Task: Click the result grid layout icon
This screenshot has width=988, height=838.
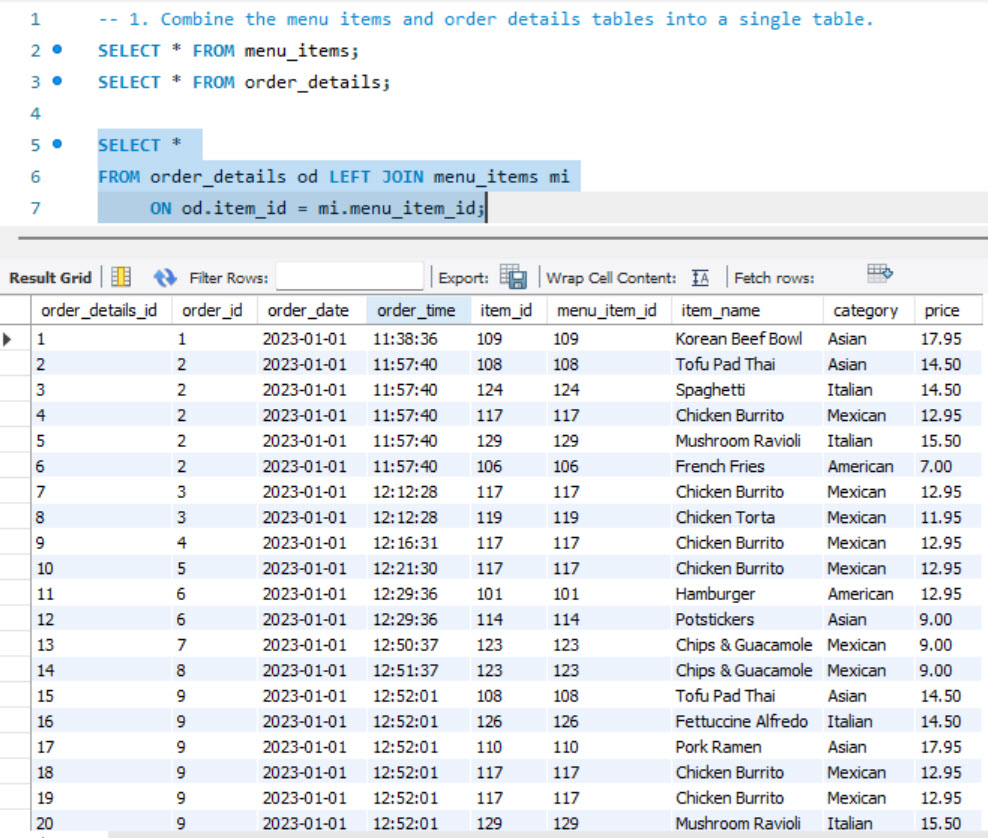Action: [x=121, y=277]
